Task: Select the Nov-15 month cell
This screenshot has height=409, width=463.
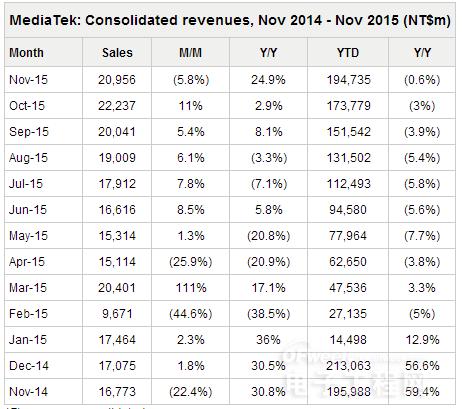Action: click(x=28, y=80)
